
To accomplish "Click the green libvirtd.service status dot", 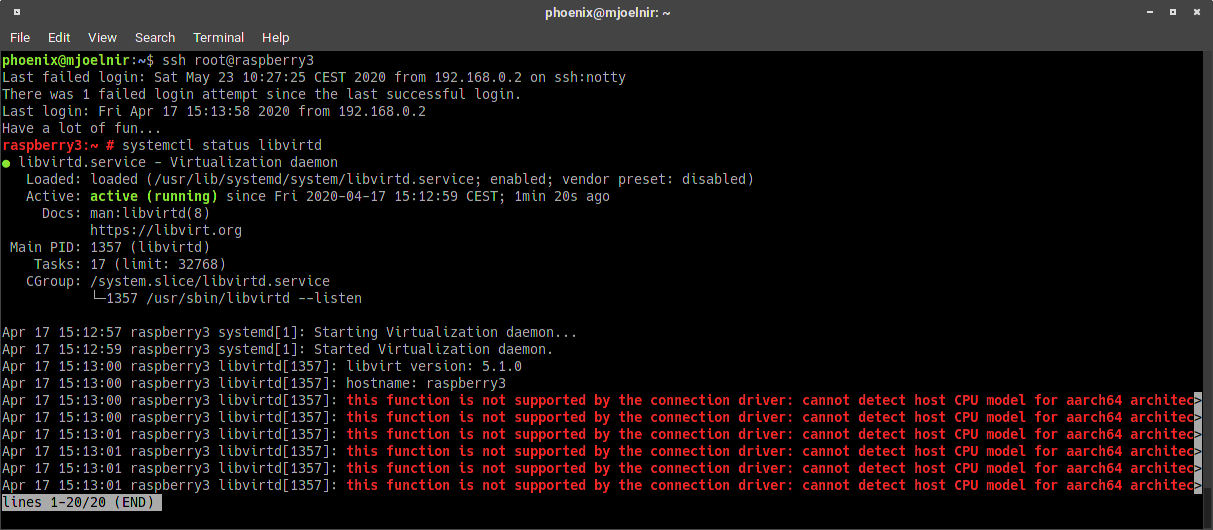I will (6, 162).
